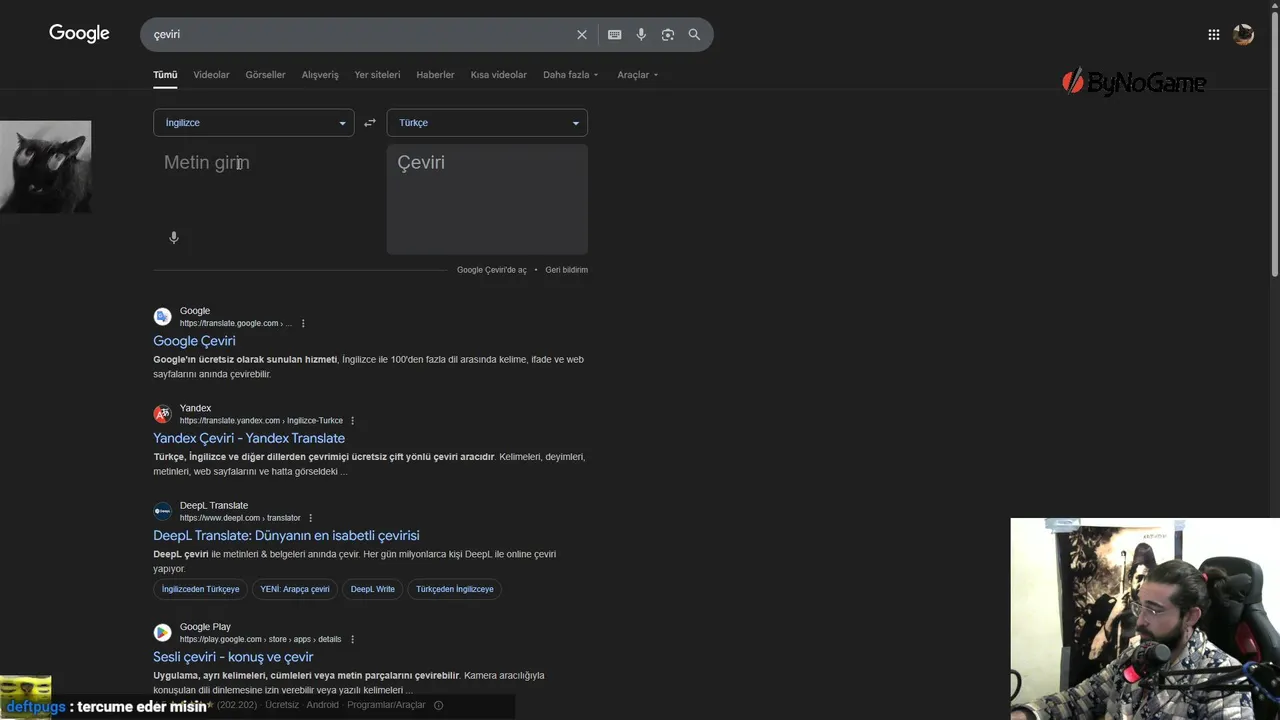Click the Google logo
This screenshot has width=1280, height=720.
click(79, 34)
